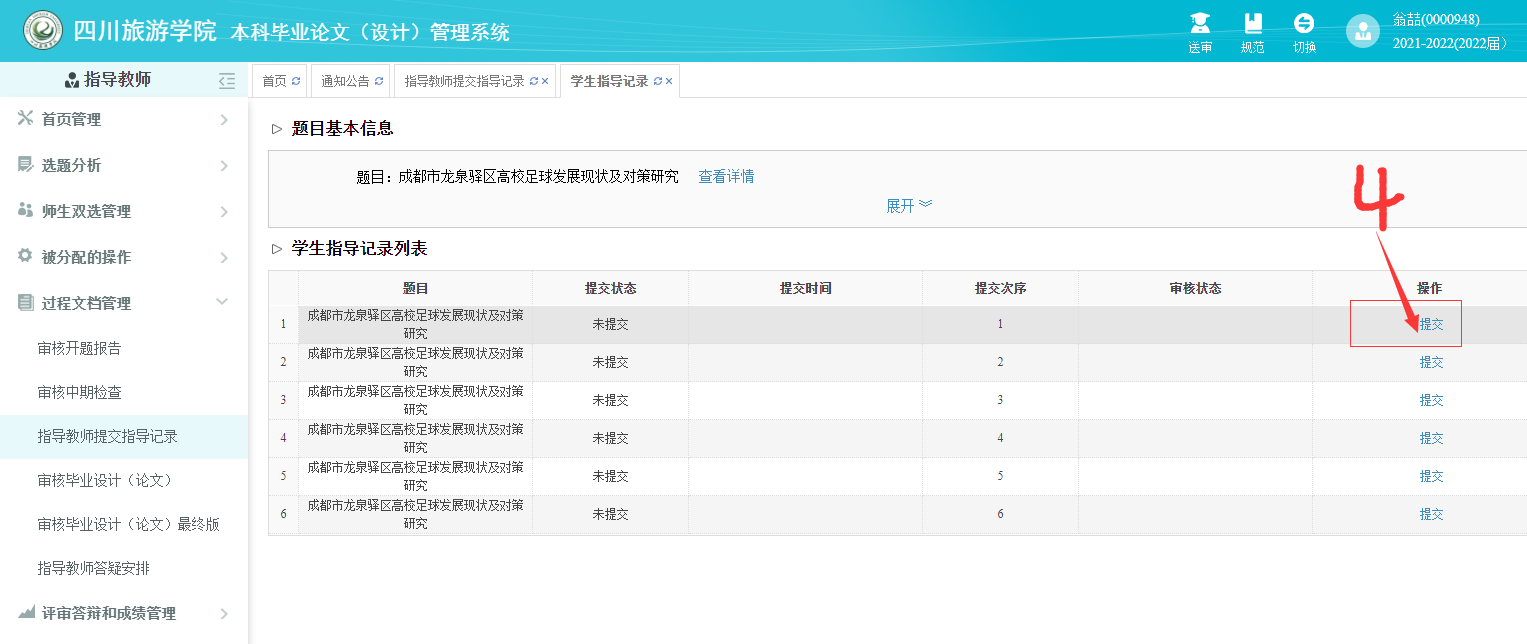1527x644 pixels.
Task: Click 查看详情 link beside the topic
Action: point(726,177)
